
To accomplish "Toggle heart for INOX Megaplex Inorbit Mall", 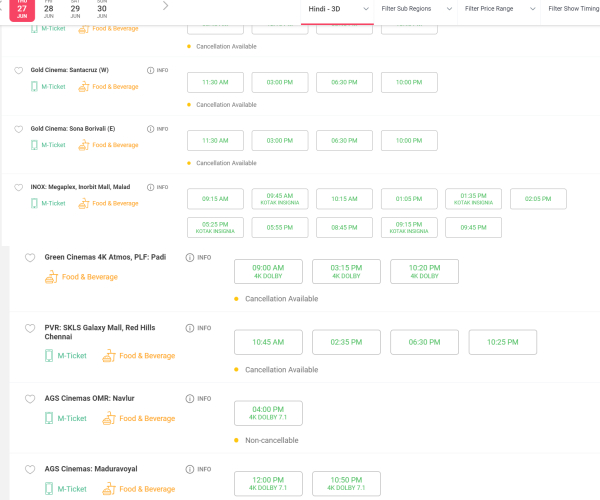I will (18, 187).
